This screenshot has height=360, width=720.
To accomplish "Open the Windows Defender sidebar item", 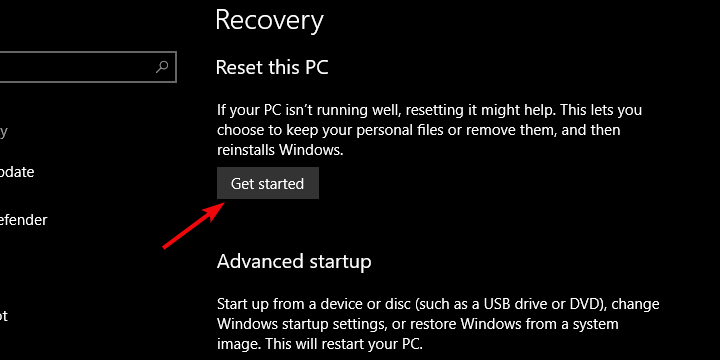I will [x=23, y=220].
